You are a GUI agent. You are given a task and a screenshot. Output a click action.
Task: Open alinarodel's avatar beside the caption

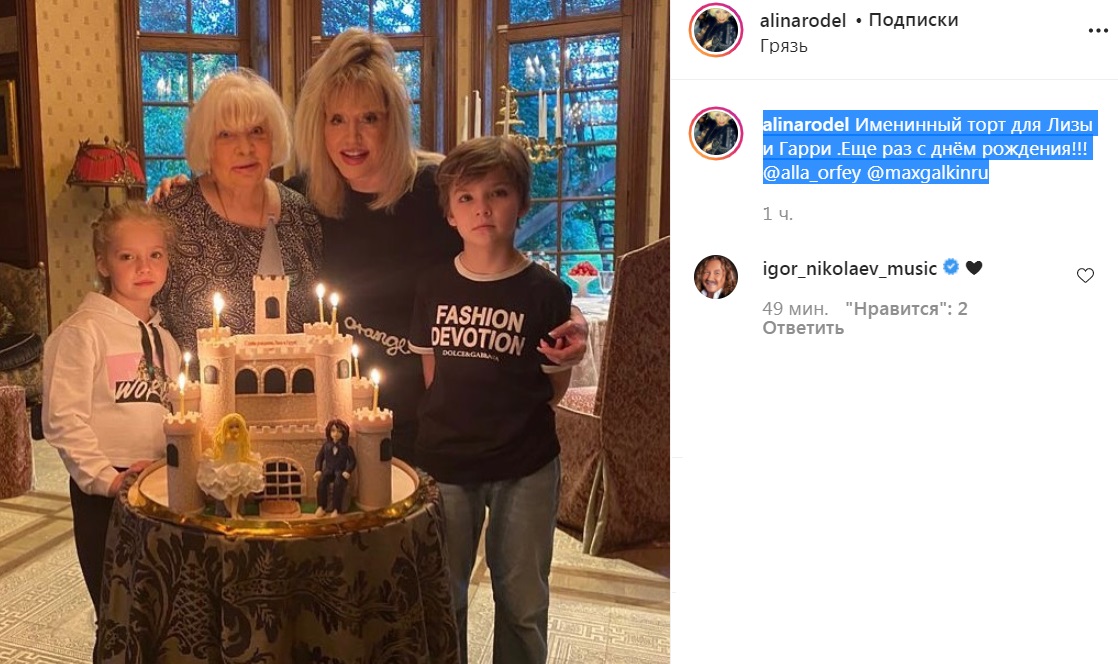[716, 134]
